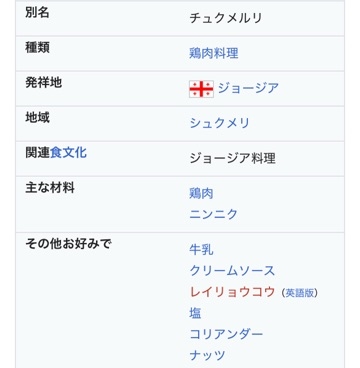This screenshot has height=368, width=360.
Task: Click the 塩 link
Action: (x=195, y=313)
